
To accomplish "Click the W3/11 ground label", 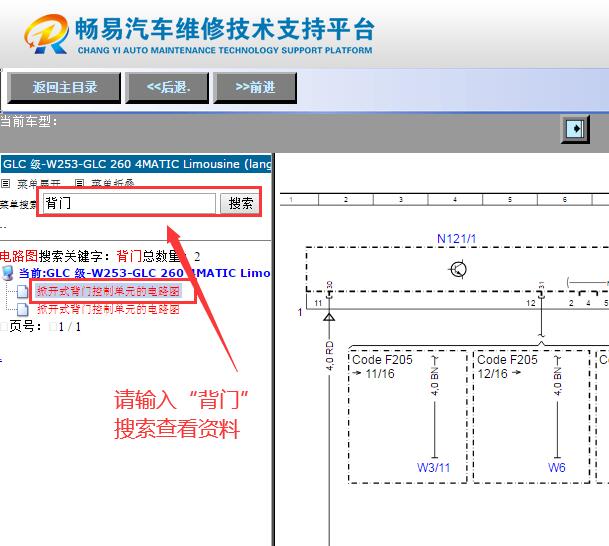I will (433, 467).
